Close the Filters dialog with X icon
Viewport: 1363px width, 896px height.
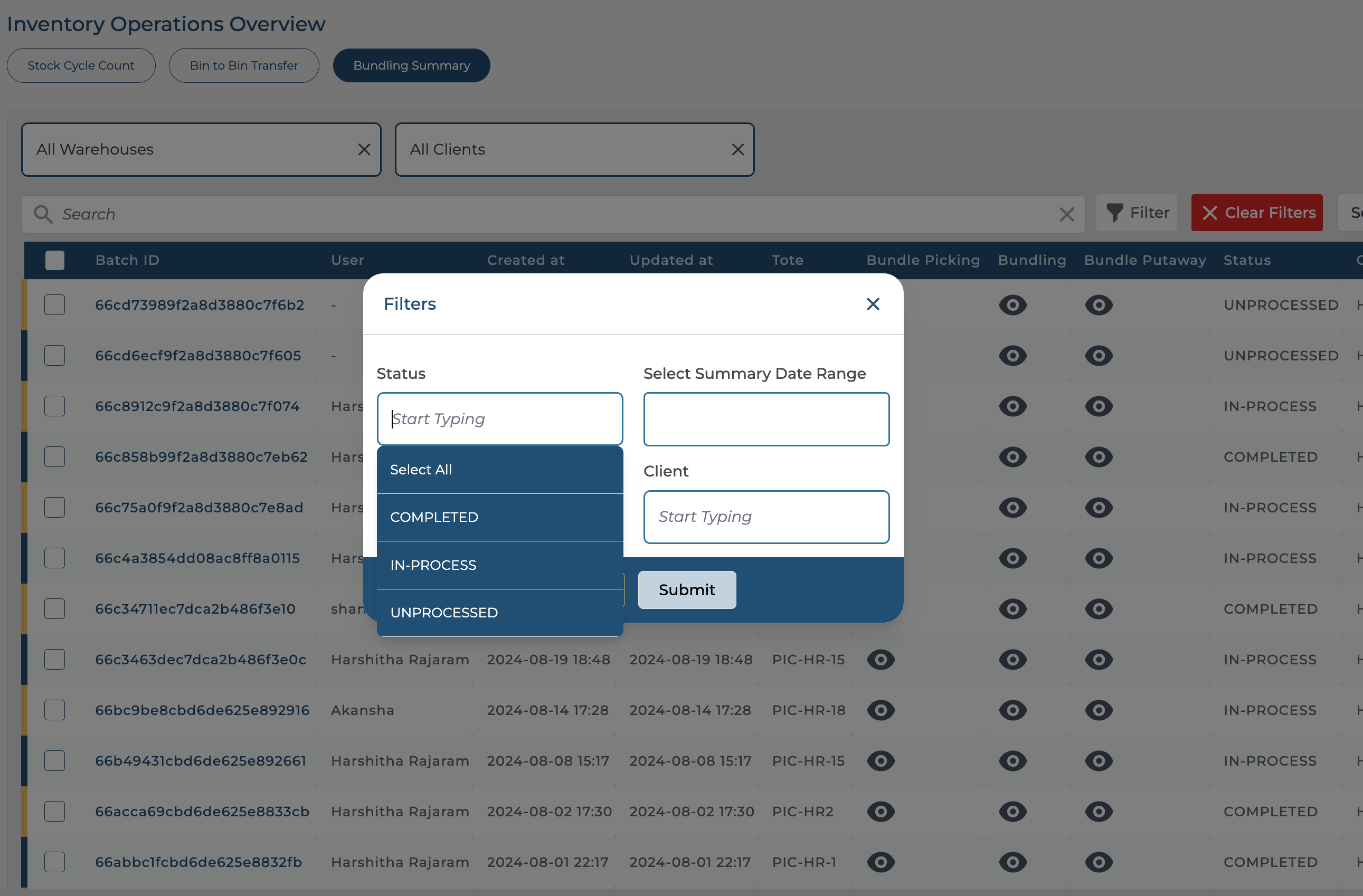[x=872, y=304]
